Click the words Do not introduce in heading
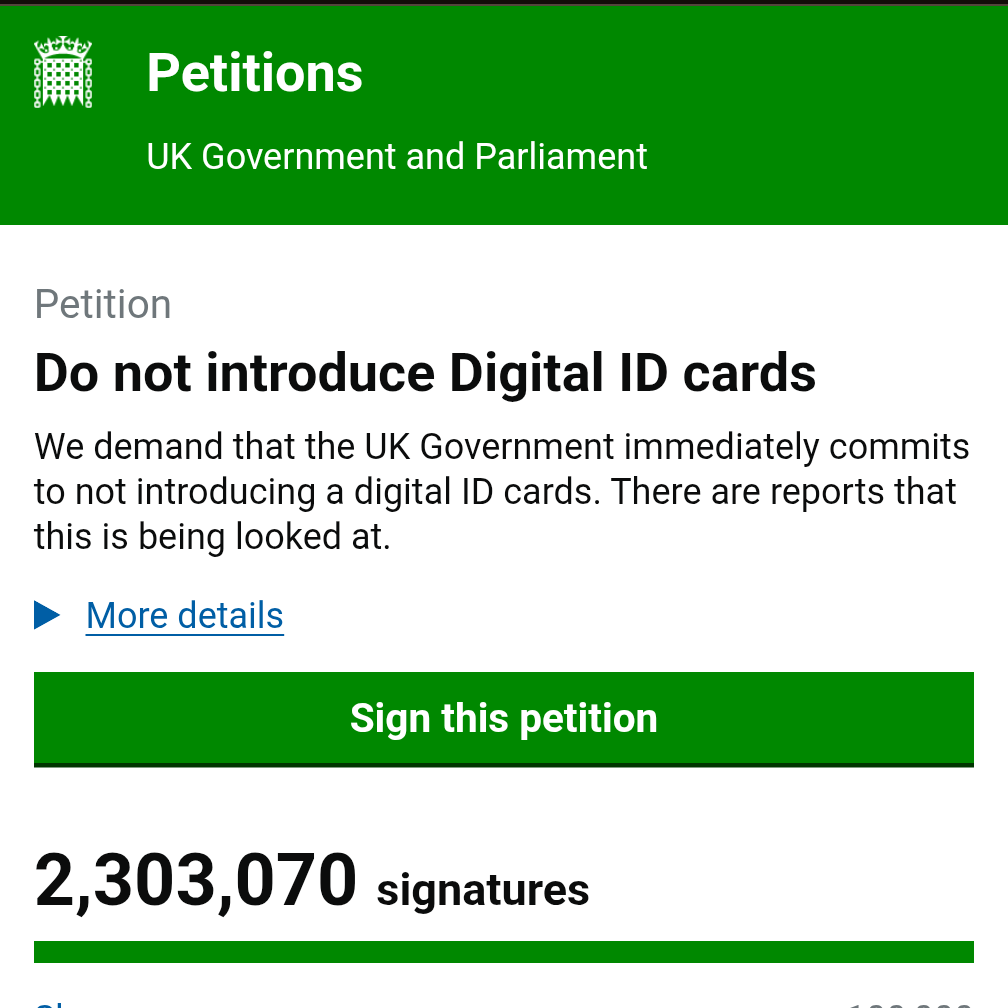 [x=234, y=373]
